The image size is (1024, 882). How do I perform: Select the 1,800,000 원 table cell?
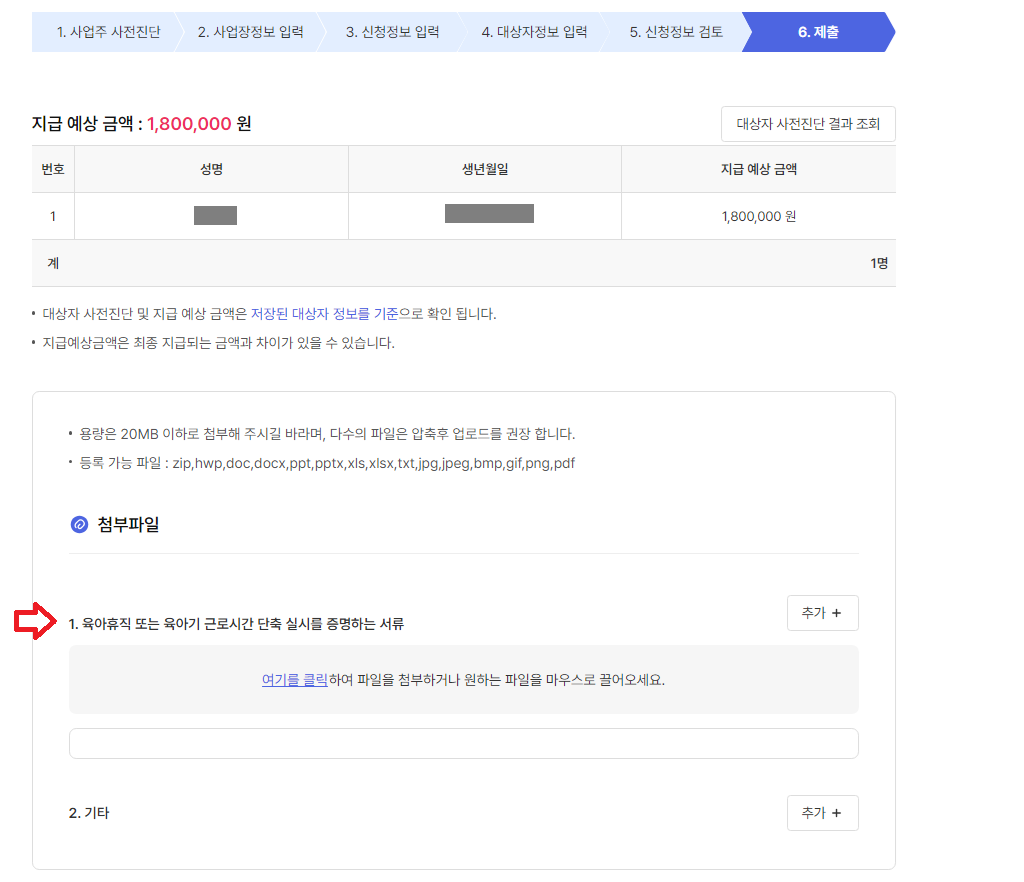click(x=758, y=216)
